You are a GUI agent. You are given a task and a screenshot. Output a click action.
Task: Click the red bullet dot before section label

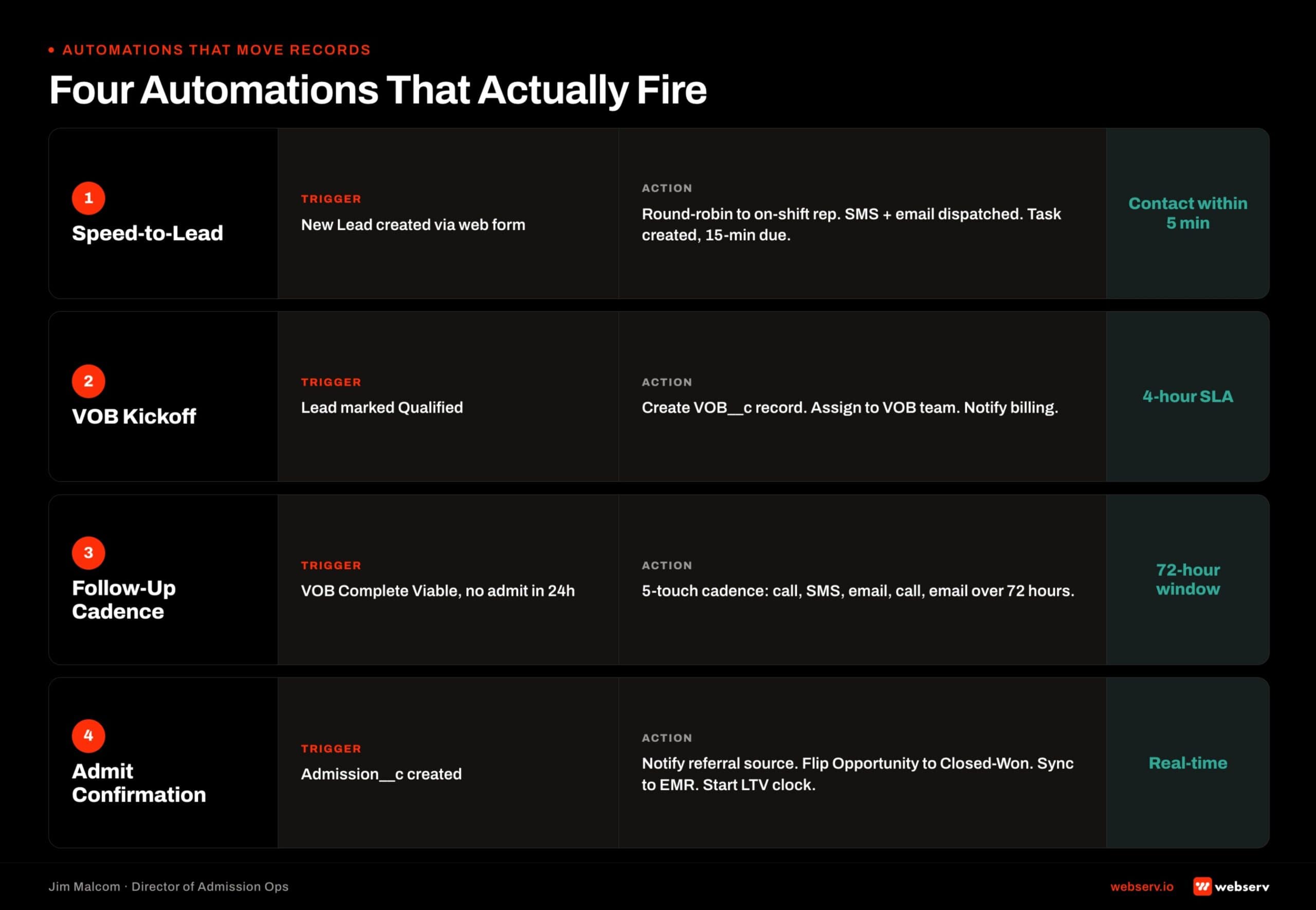pos(51,50)
